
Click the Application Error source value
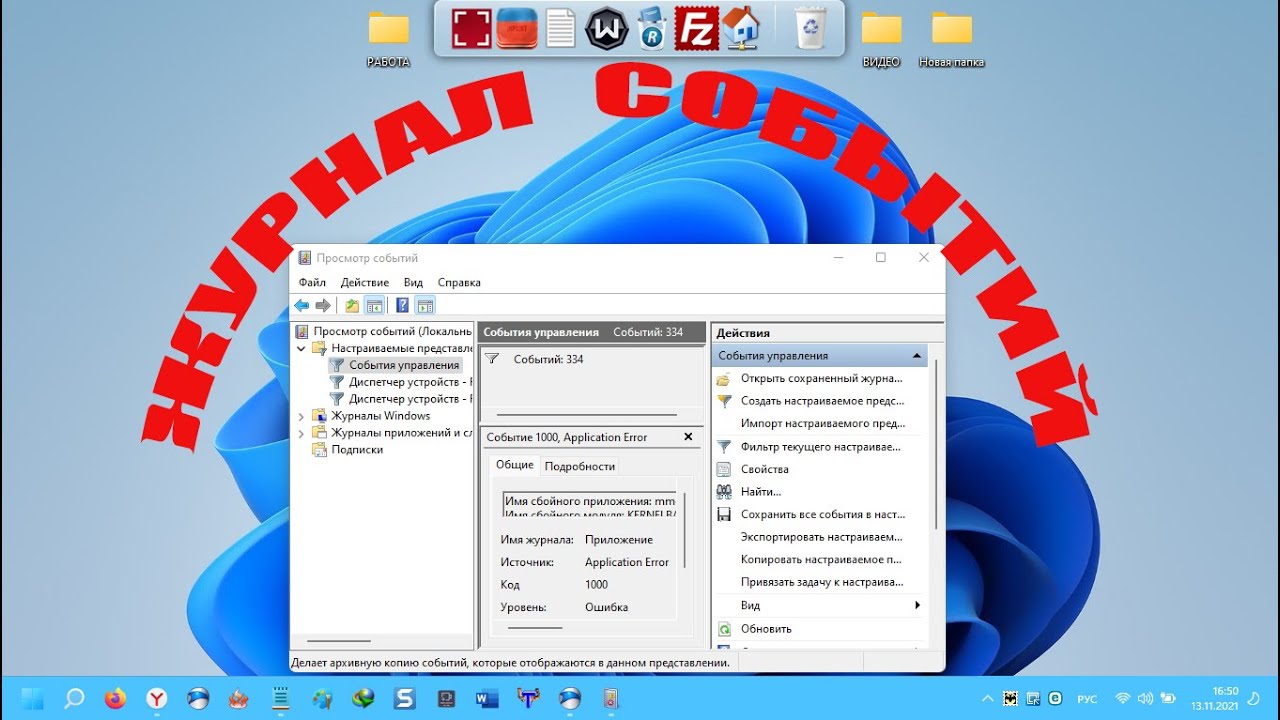pyautogui.click(x=627, y=562)
